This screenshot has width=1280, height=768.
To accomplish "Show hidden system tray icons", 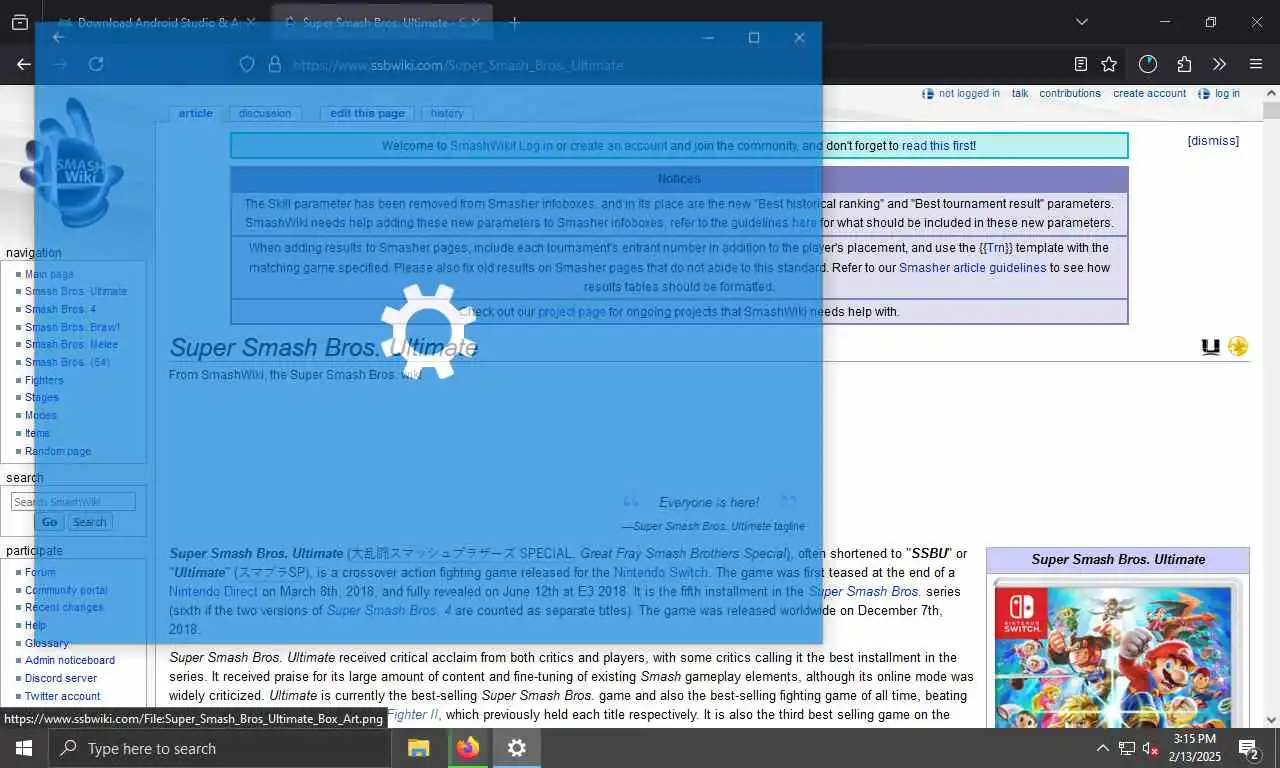I will pos(1102,748).
